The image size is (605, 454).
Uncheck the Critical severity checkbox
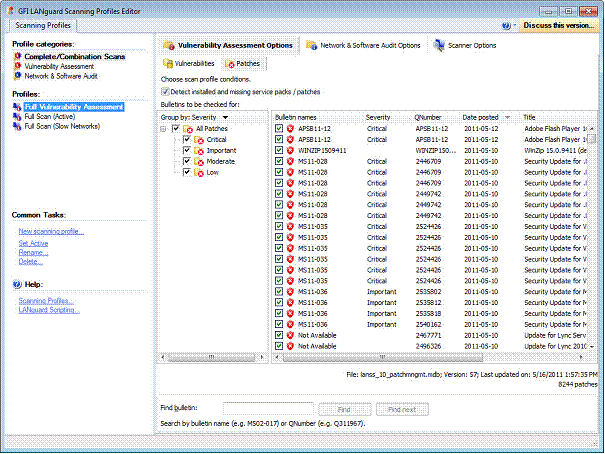(x=187, y=139)
